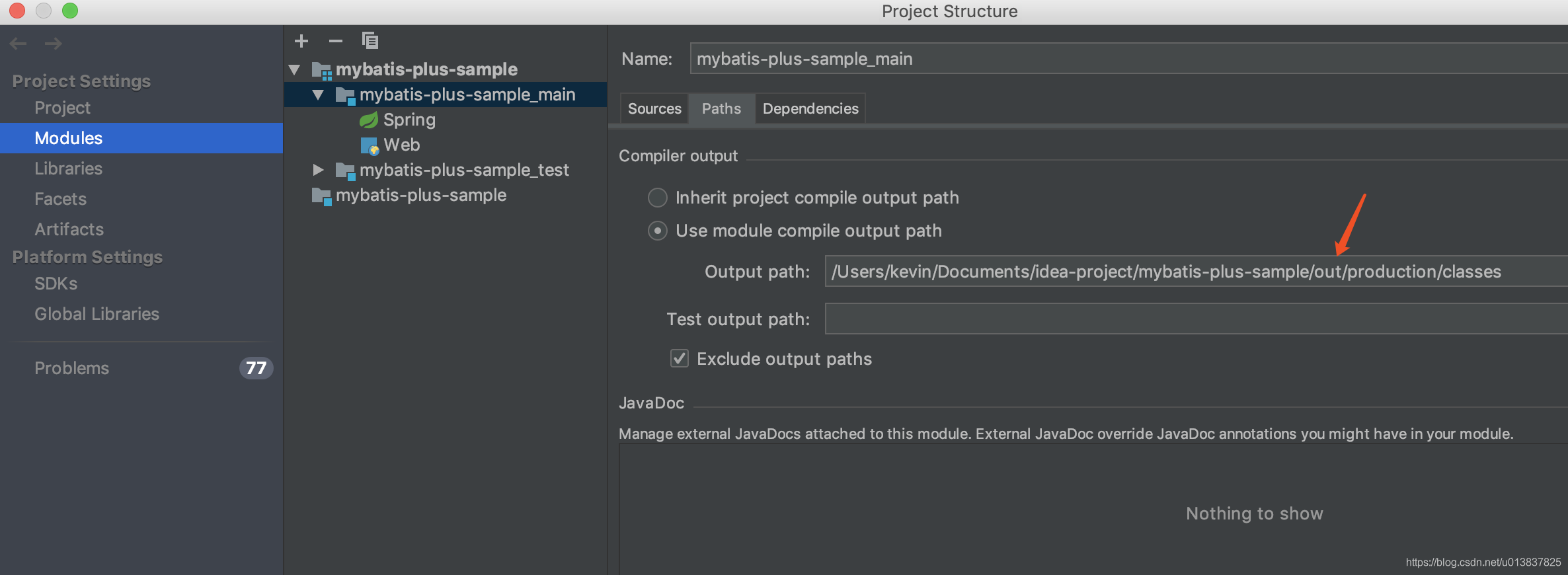1568x575 pixels.
Task: Collapse the root mybatis-plus-sample tree node
Action: (x=295, y=69)
